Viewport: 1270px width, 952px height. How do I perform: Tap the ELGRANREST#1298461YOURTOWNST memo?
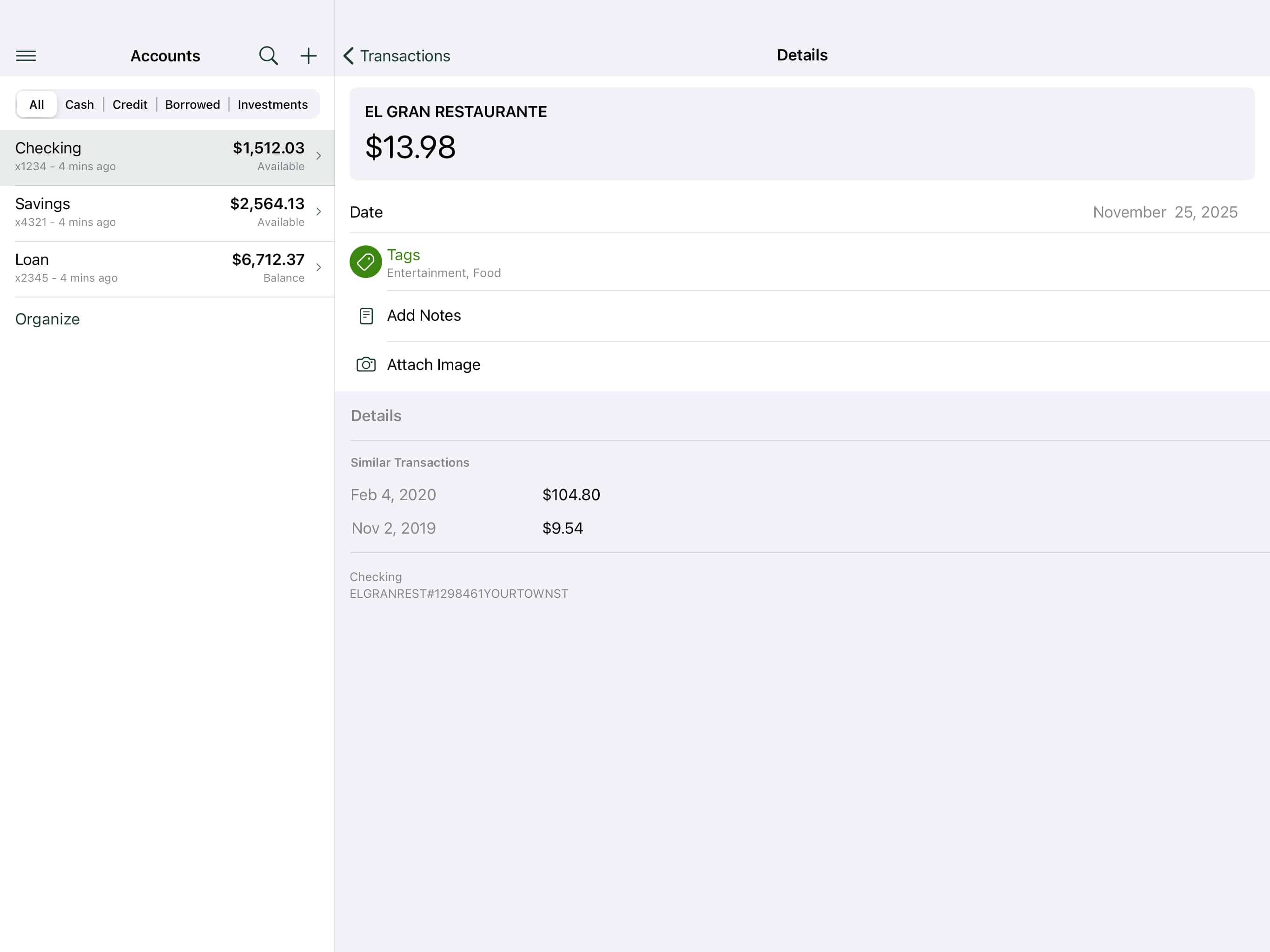459,594
